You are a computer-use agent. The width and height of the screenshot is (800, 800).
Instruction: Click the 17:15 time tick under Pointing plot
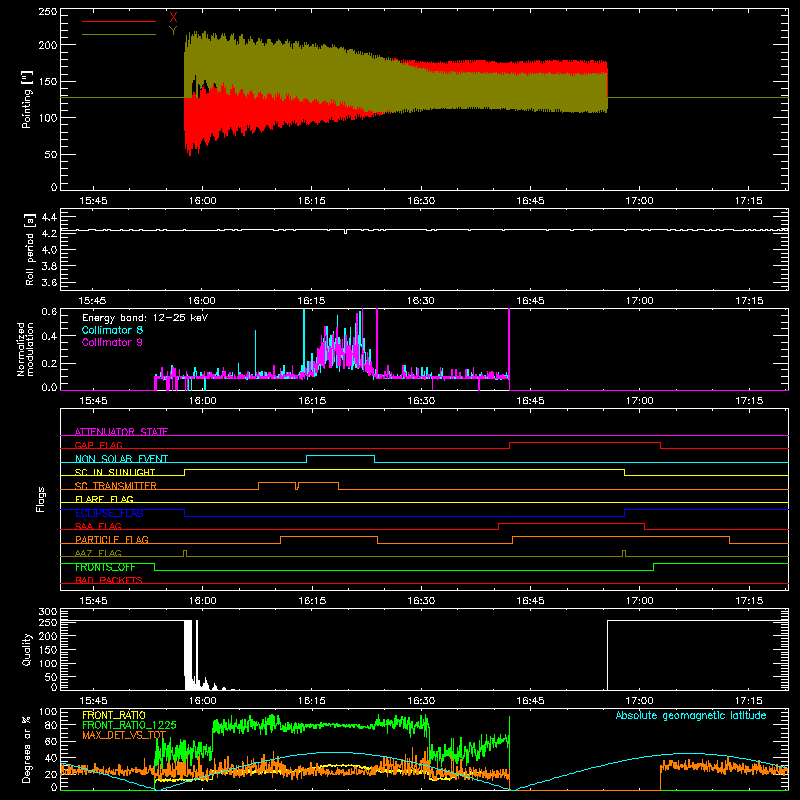[749, 201]
